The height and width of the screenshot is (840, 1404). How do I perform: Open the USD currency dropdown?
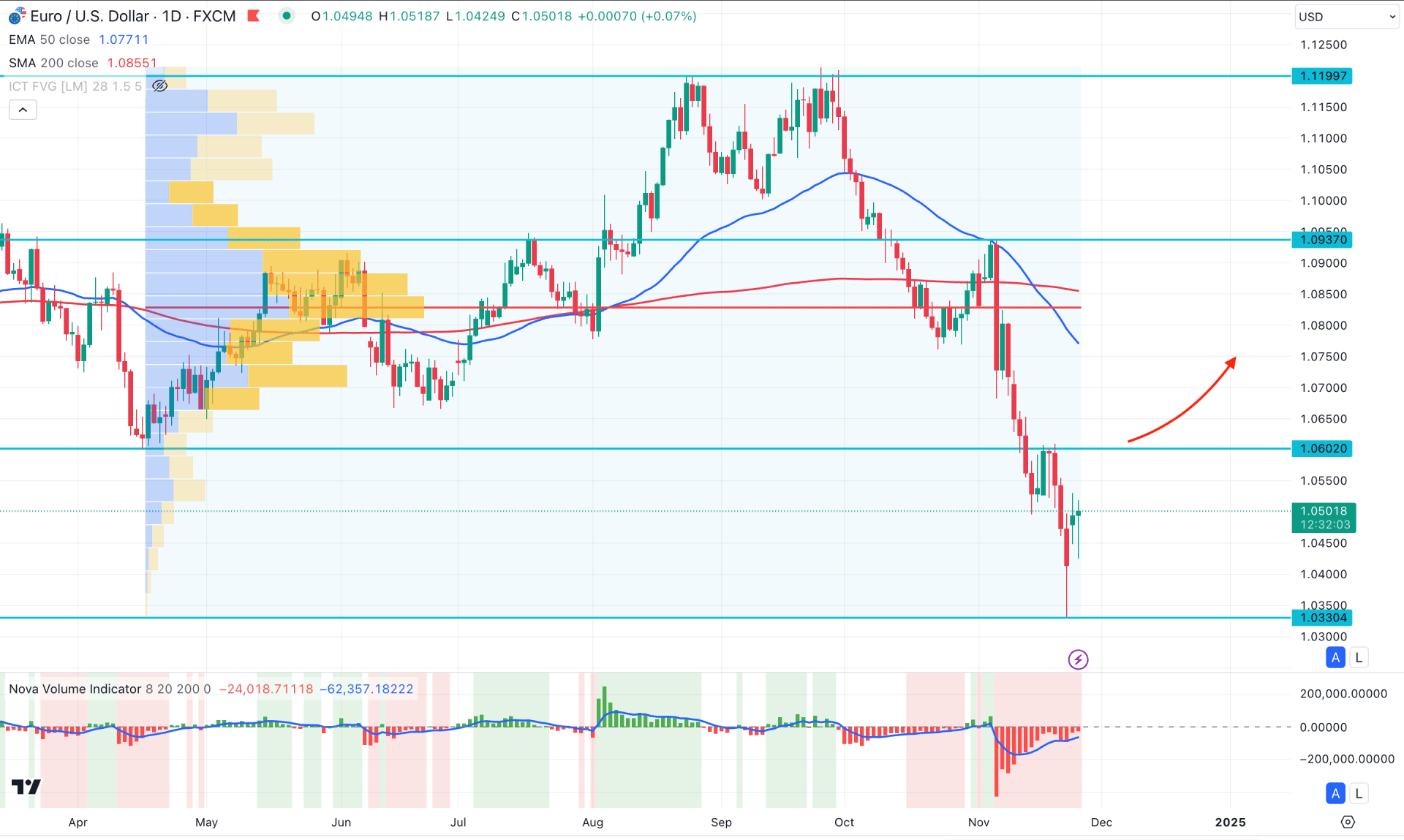coord(1346,17)
